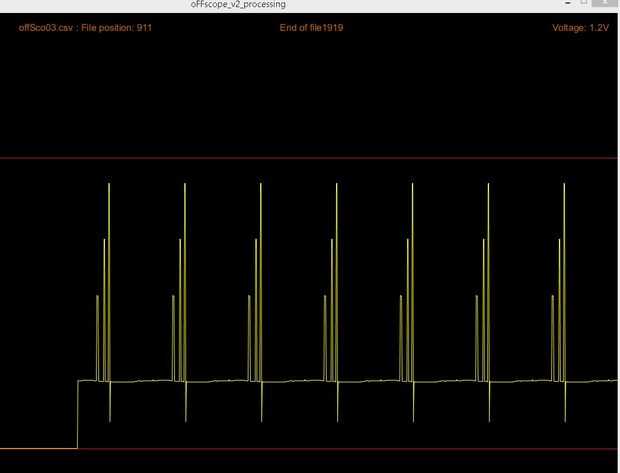The image size is (620, 473).
Task: Click the 'Voltage: 1.2V' readout
Action: tap(580, 28)
